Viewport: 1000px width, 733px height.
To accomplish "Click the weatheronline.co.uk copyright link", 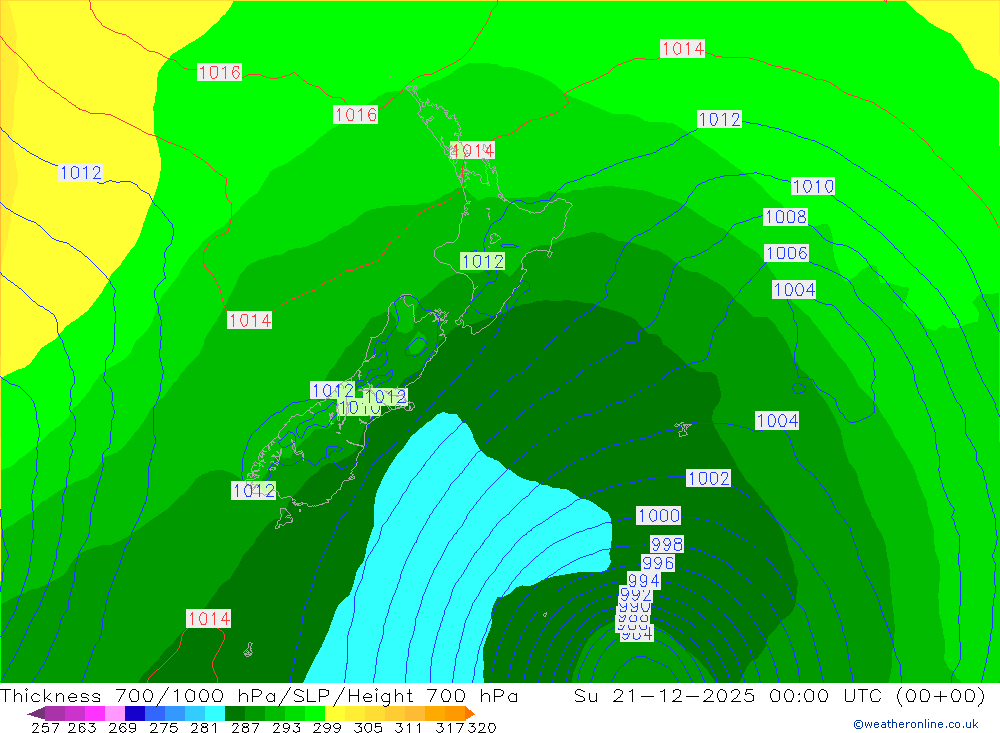I will click(916, 724).
